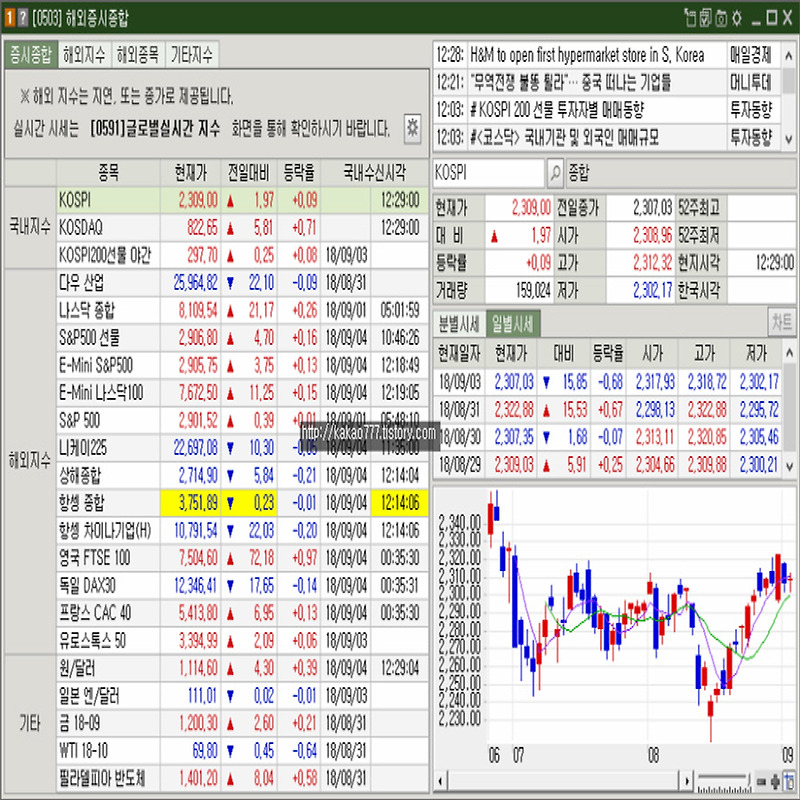Screen dimensions: 800x800
Task: Select the 금 18-09 row
Action: point(242,723)
